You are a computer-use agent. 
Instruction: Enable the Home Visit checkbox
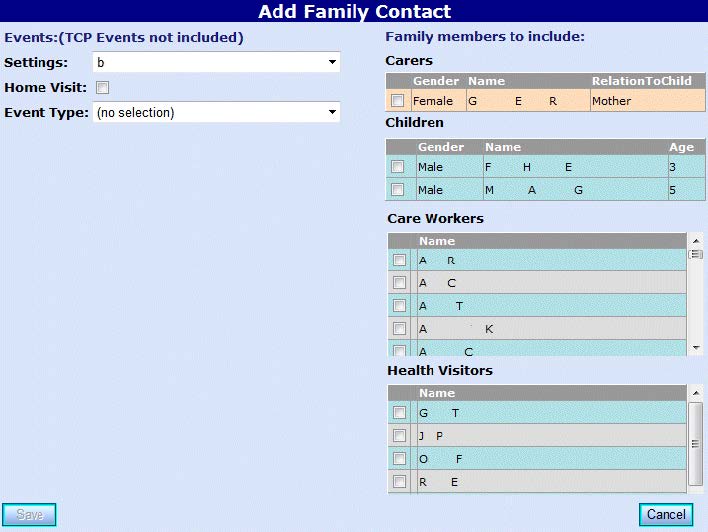(102, 88)
